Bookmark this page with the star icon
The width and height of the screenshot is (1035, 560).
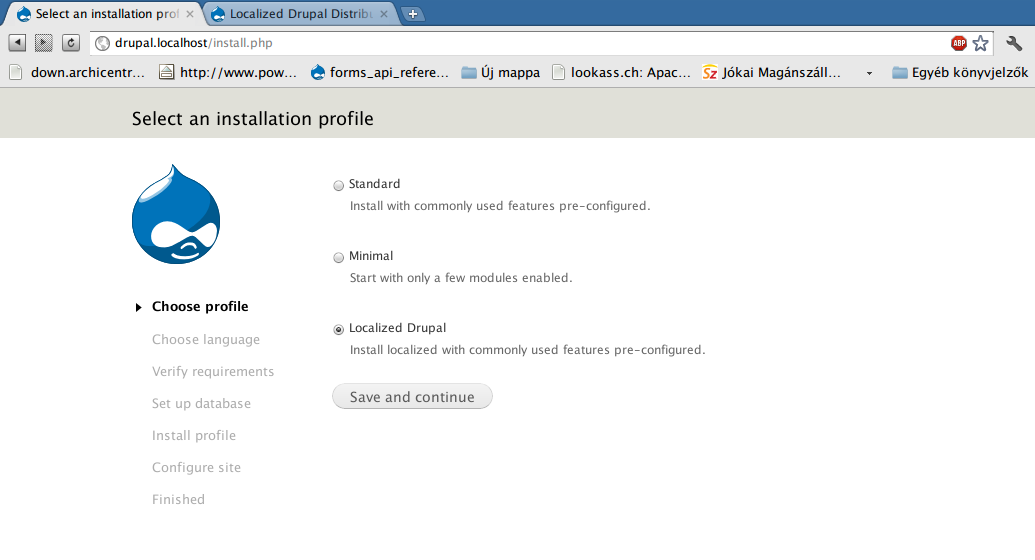coord(981,44)
